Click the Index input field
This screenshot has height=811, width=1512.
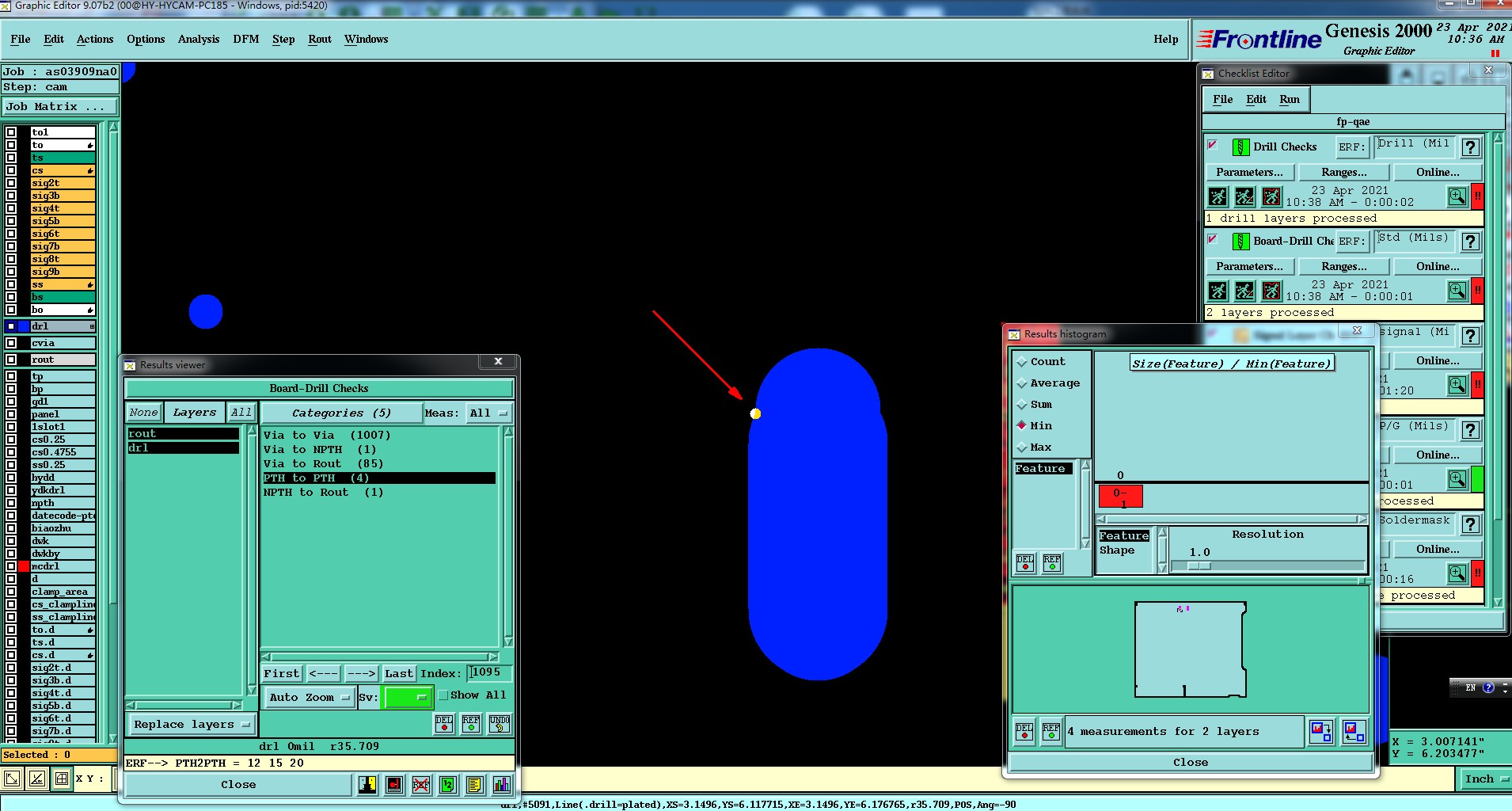coord(488,672)
